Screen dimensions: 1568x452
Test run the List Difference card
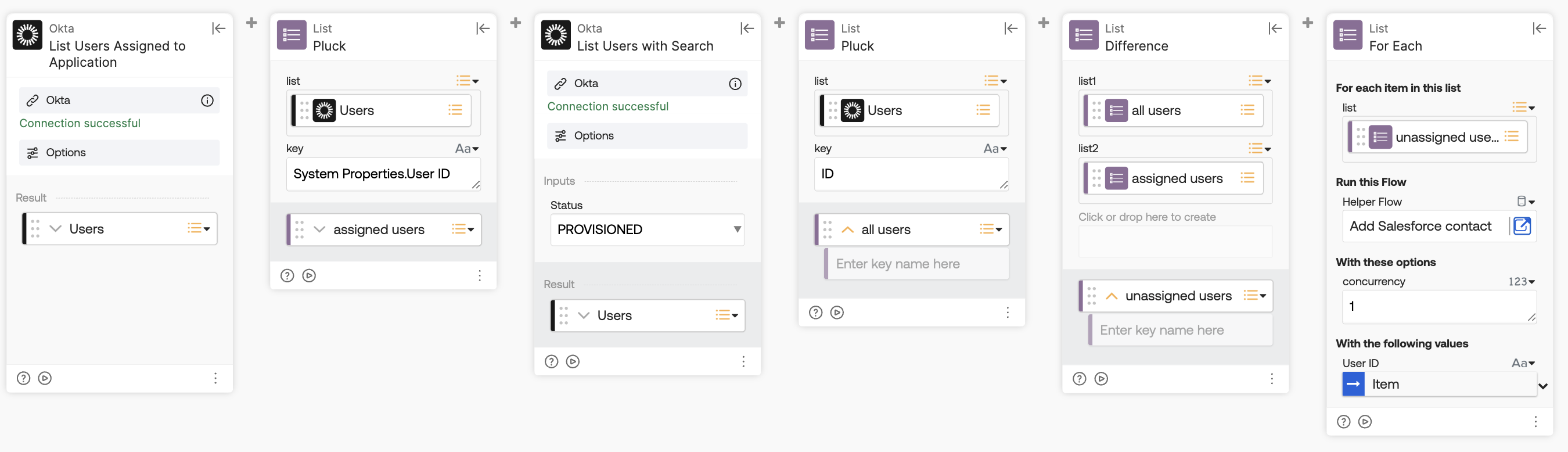pyautogui.click(x=1101, y=379)
